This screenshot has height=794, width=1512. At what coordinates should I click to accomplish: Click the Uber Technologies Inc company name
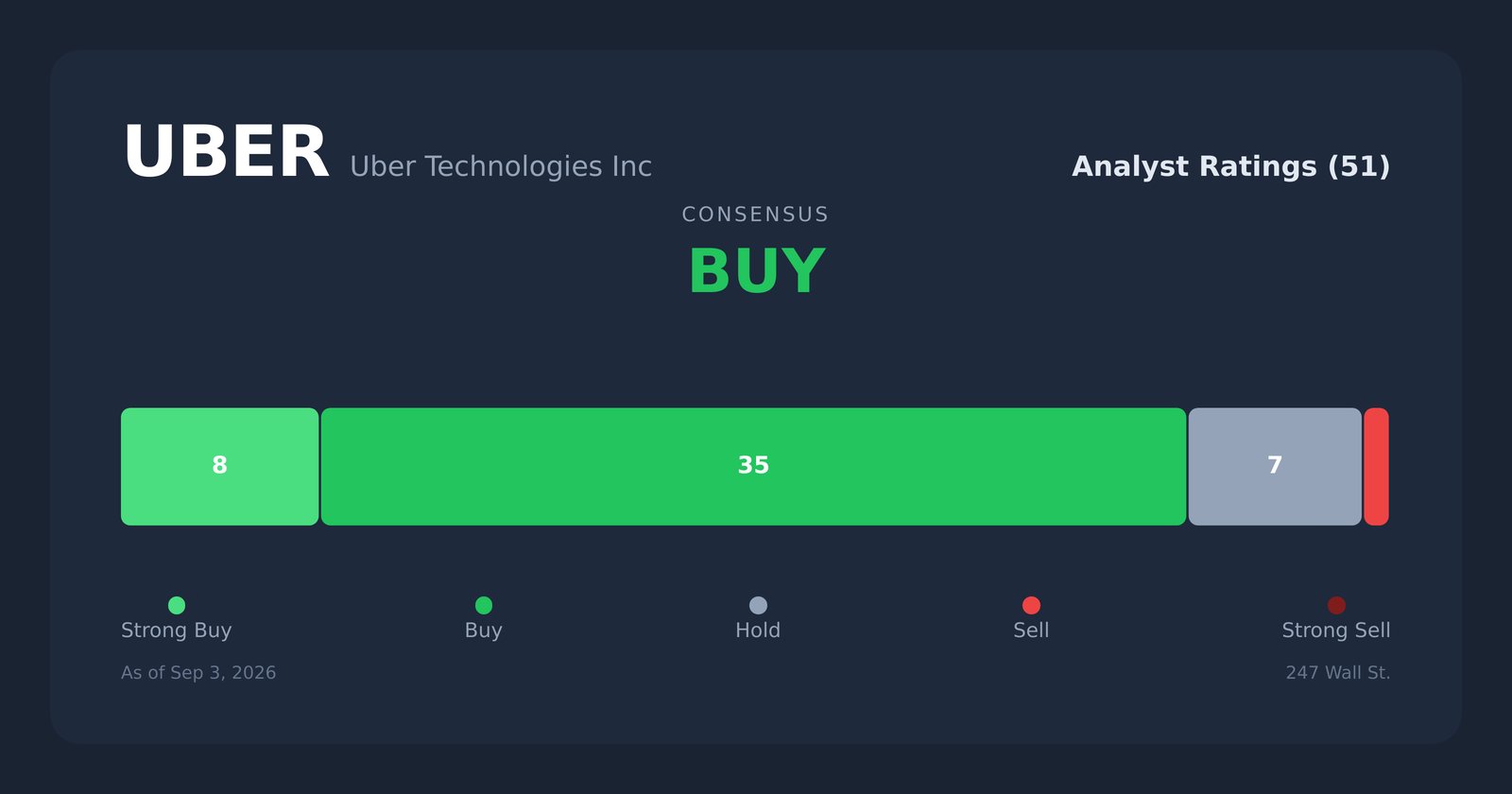[501, 166]
